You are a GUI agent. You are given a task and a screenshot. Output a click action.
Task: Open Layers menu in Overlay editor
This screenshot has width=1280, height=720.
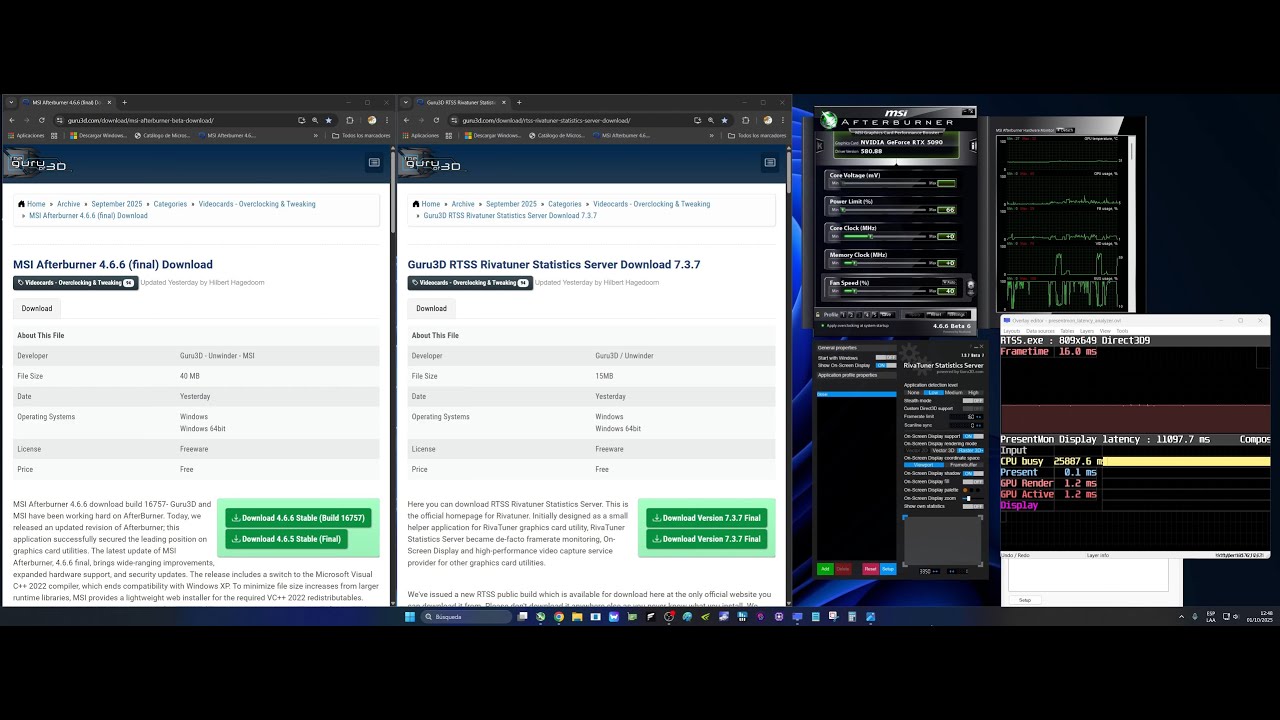pos(1088,331)
